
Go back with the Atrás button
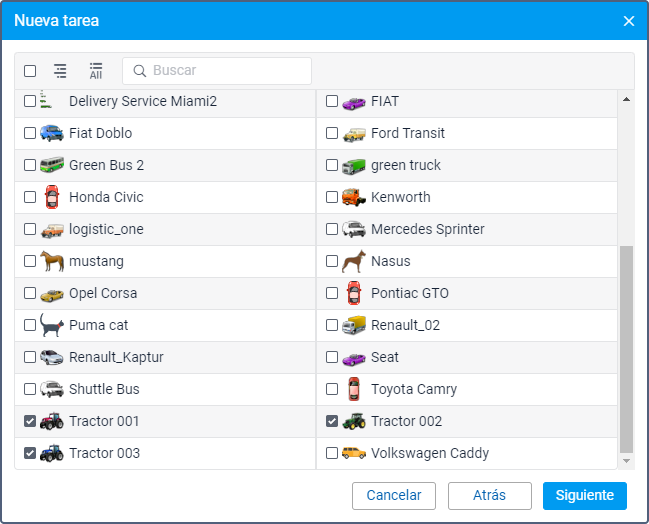click(x=489, y=495)
